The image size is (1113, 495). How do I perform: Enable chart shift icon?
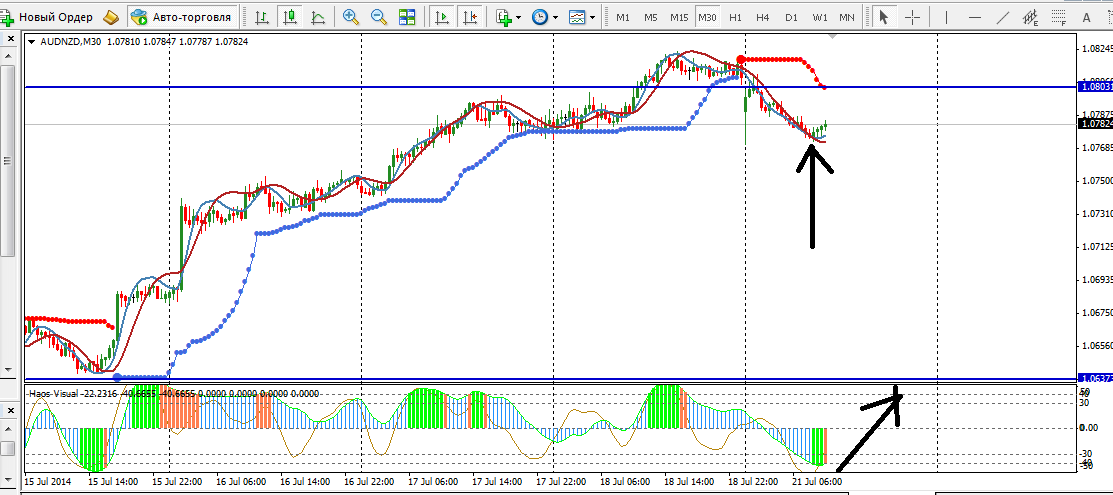coord(468,17)
